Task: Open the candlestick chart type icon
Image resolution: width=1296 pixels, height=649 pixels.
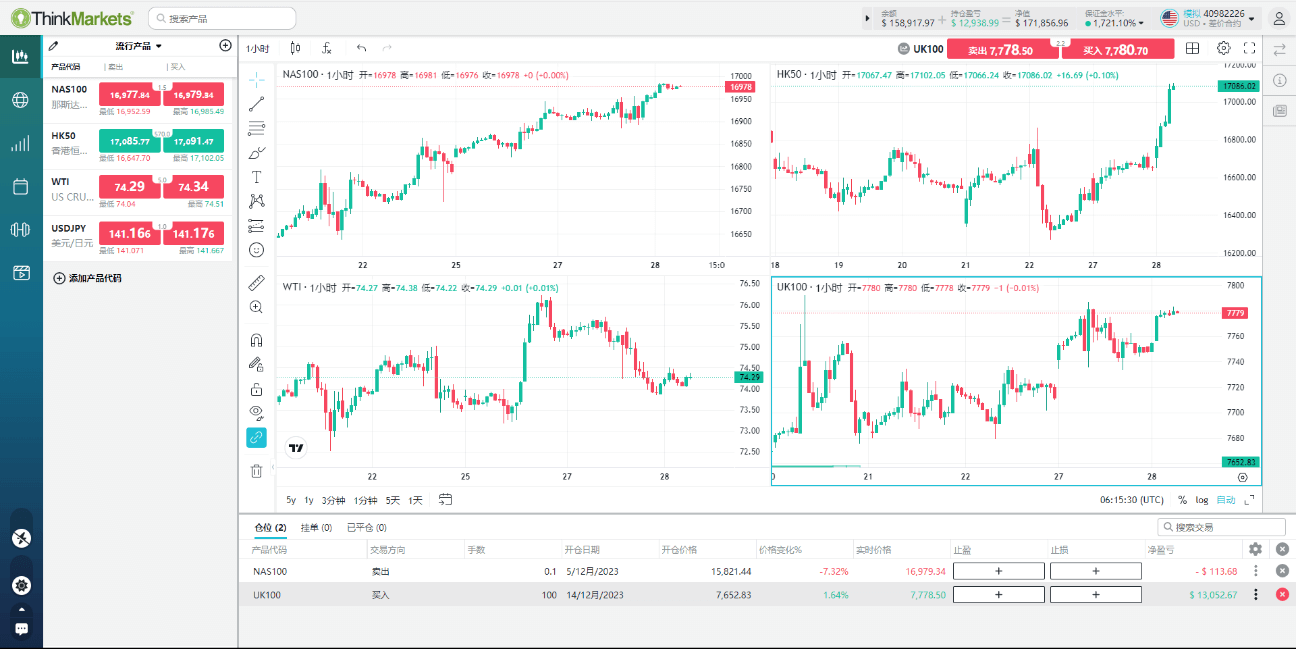Action: [x=295, y=48]
